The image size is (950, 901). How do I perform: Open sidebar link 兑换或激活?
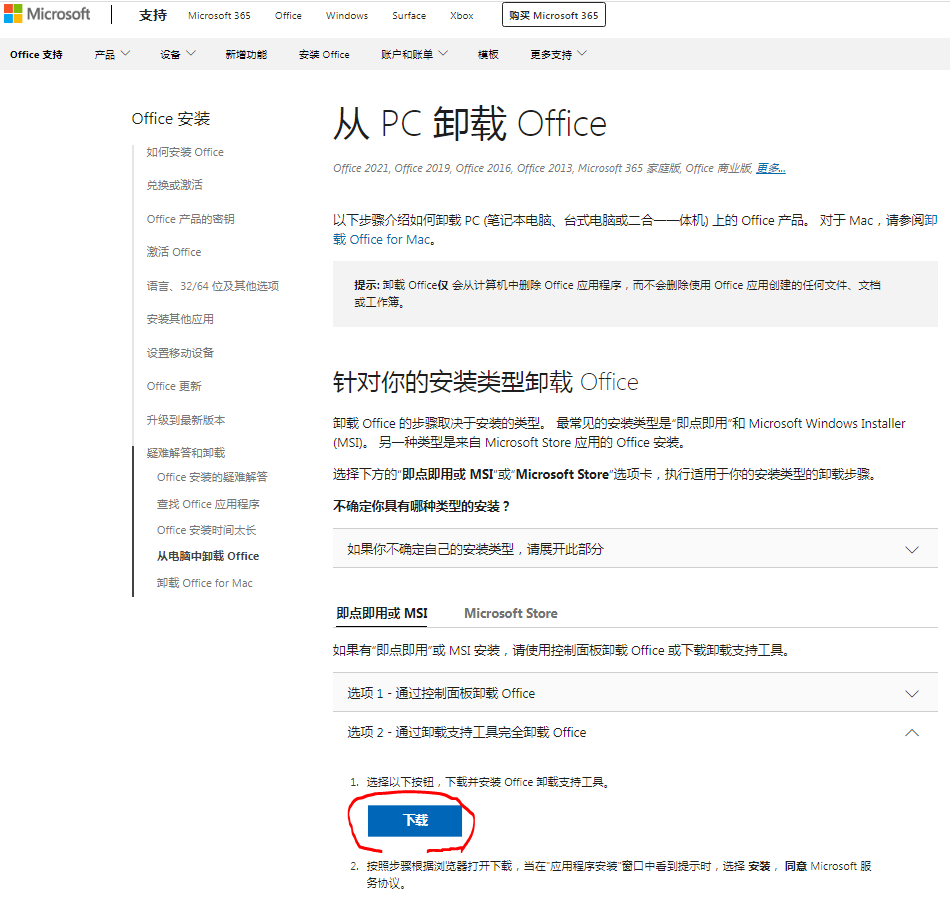point(174,185)
